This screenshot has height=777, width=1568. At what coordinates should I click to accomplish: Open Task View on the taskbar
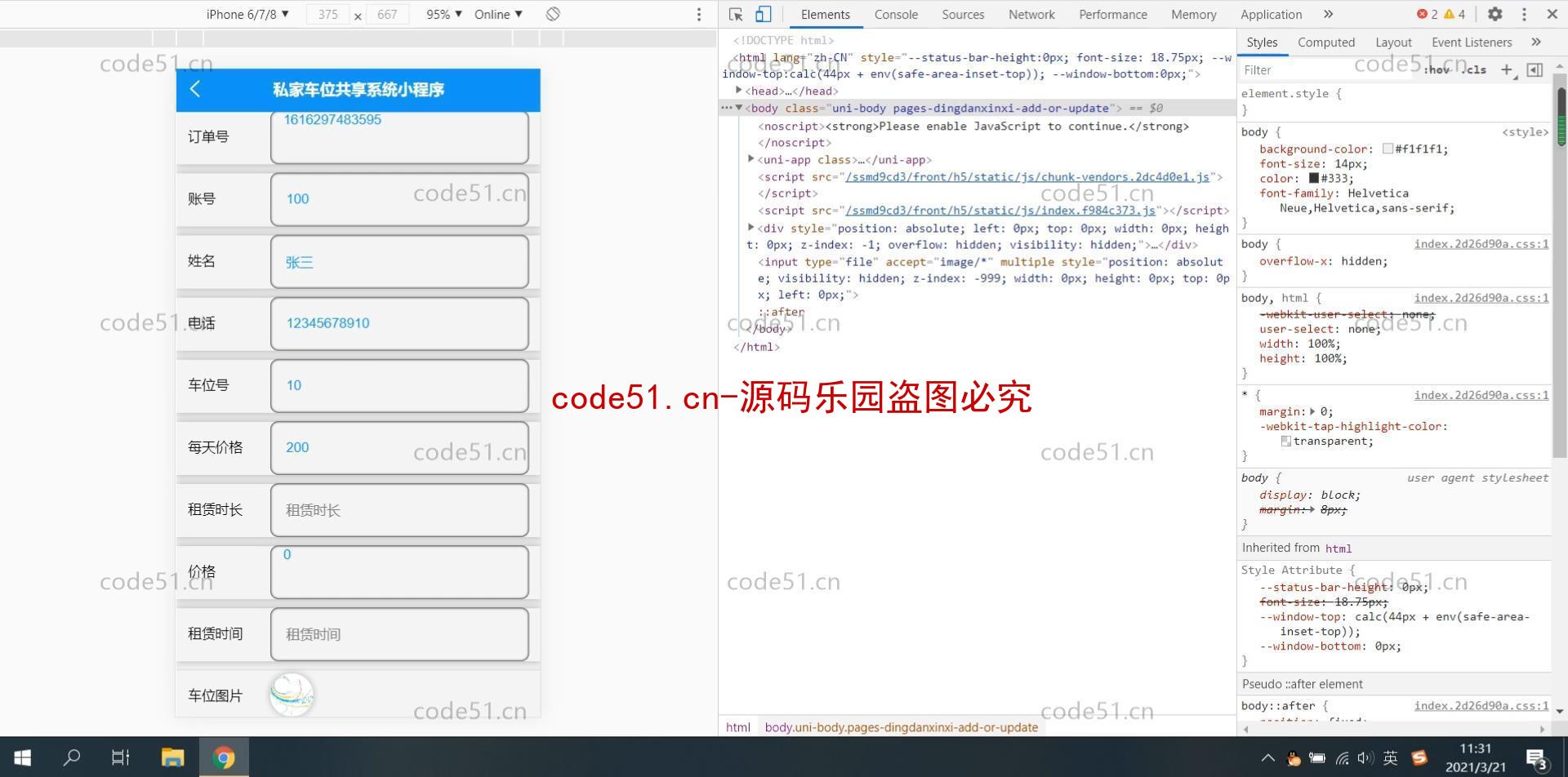click(x=121, y=757)
